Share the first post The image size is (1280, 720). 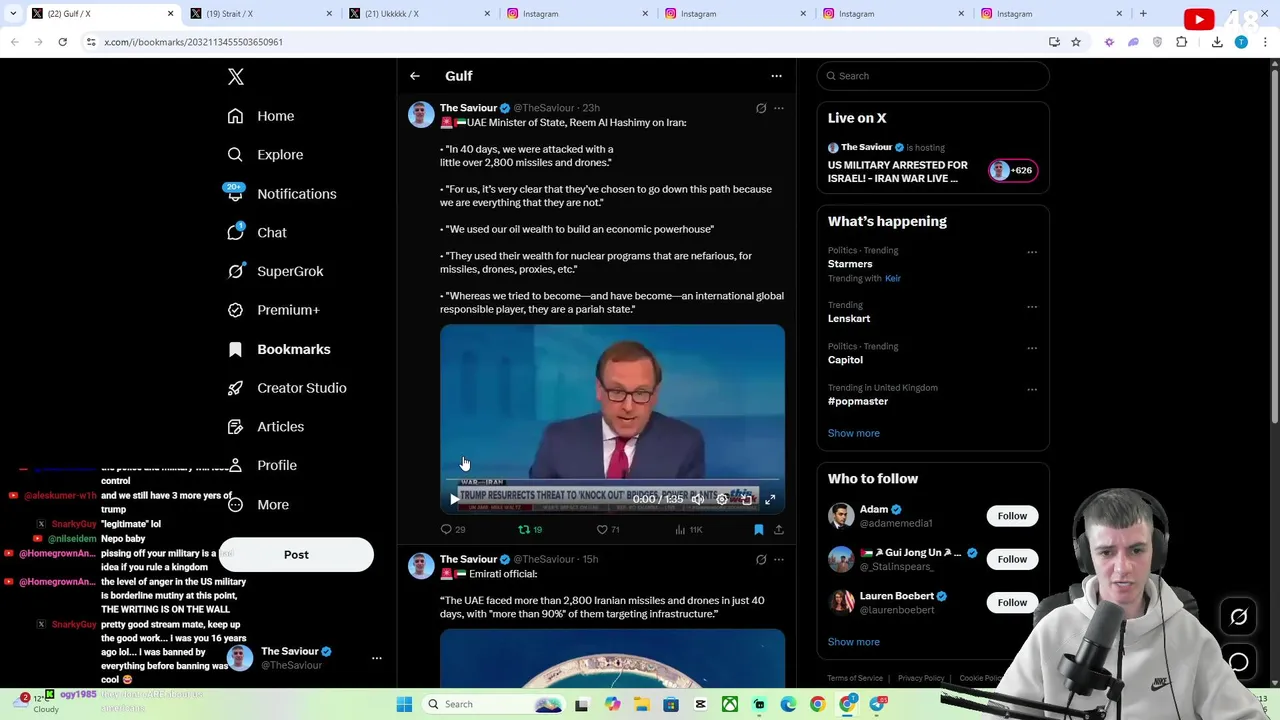point(779,530)
